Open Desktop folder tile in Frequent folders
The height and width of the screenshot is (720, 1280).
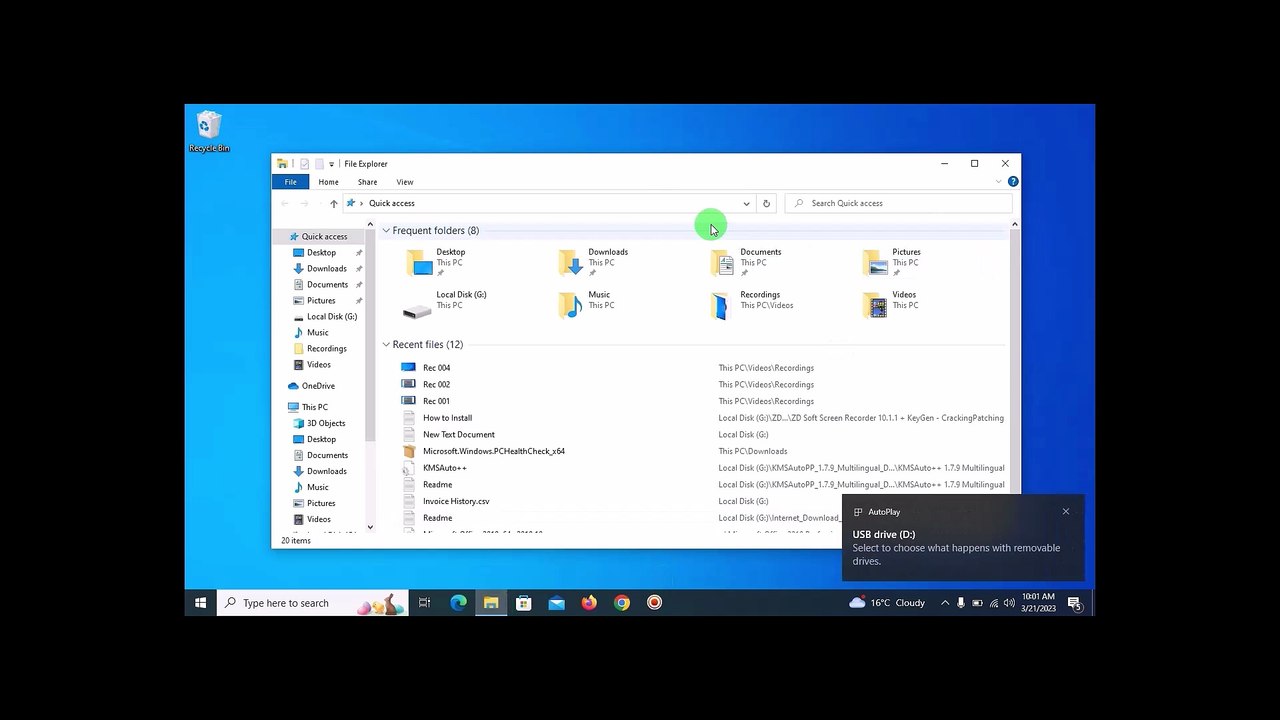click(x=436, y=262)
